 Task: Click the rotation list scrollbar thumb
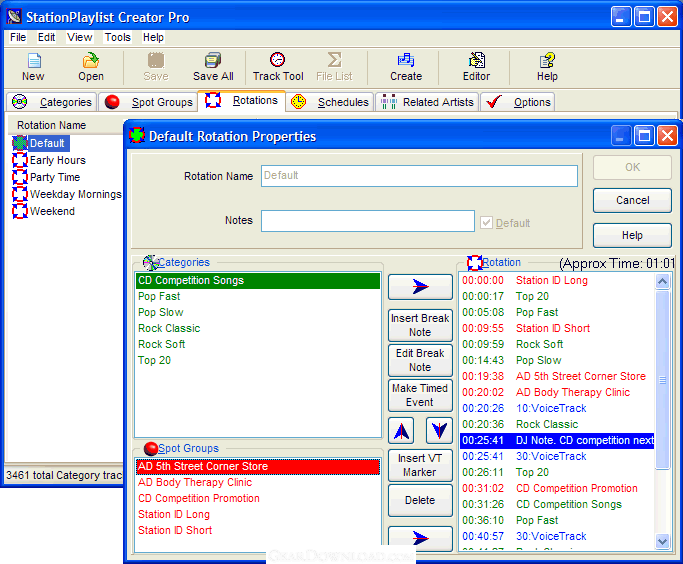coord(662,380)
